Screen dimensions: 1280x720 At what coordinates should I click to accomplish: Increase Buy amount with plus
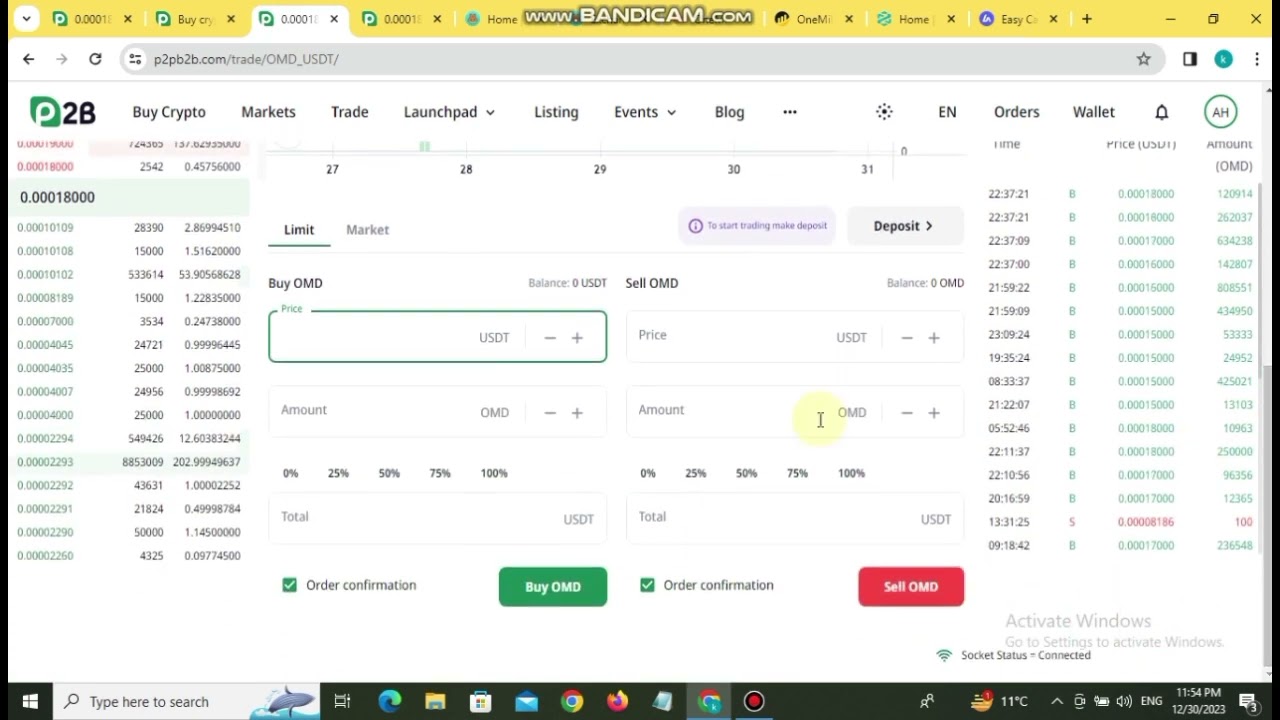click(577, 413)
